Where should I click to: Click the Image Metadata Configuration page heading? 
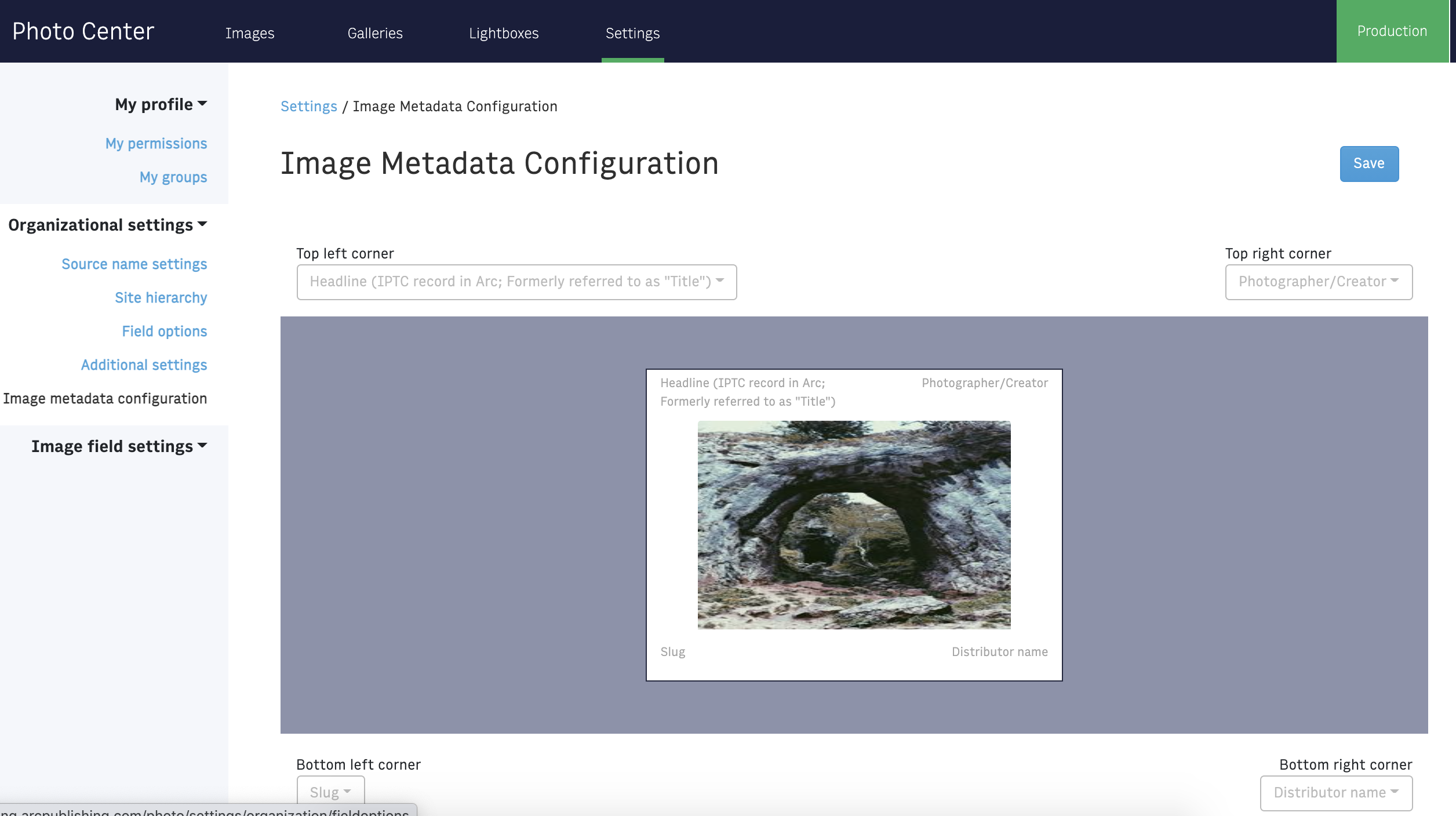[500, 163]
